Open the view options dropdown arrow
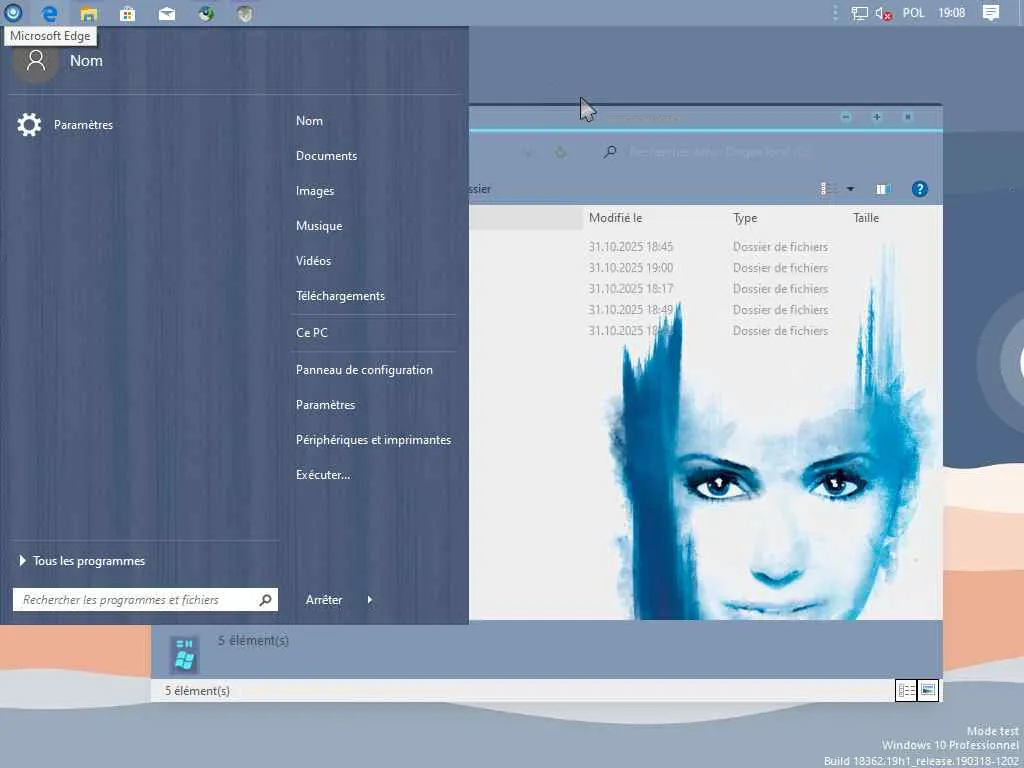The image size is (1024, 768). tap(850, 189)
